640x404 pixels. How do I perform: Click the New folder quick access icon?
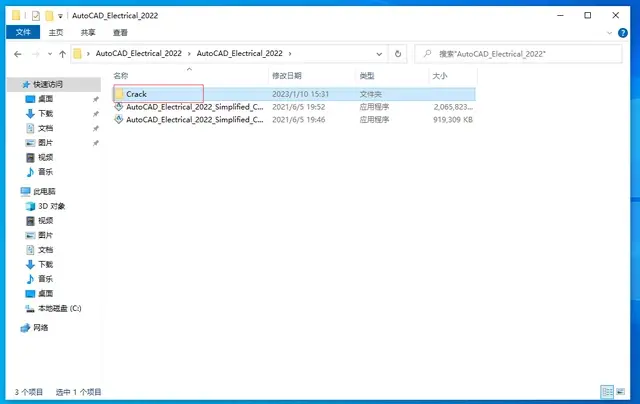pos(49,16)
